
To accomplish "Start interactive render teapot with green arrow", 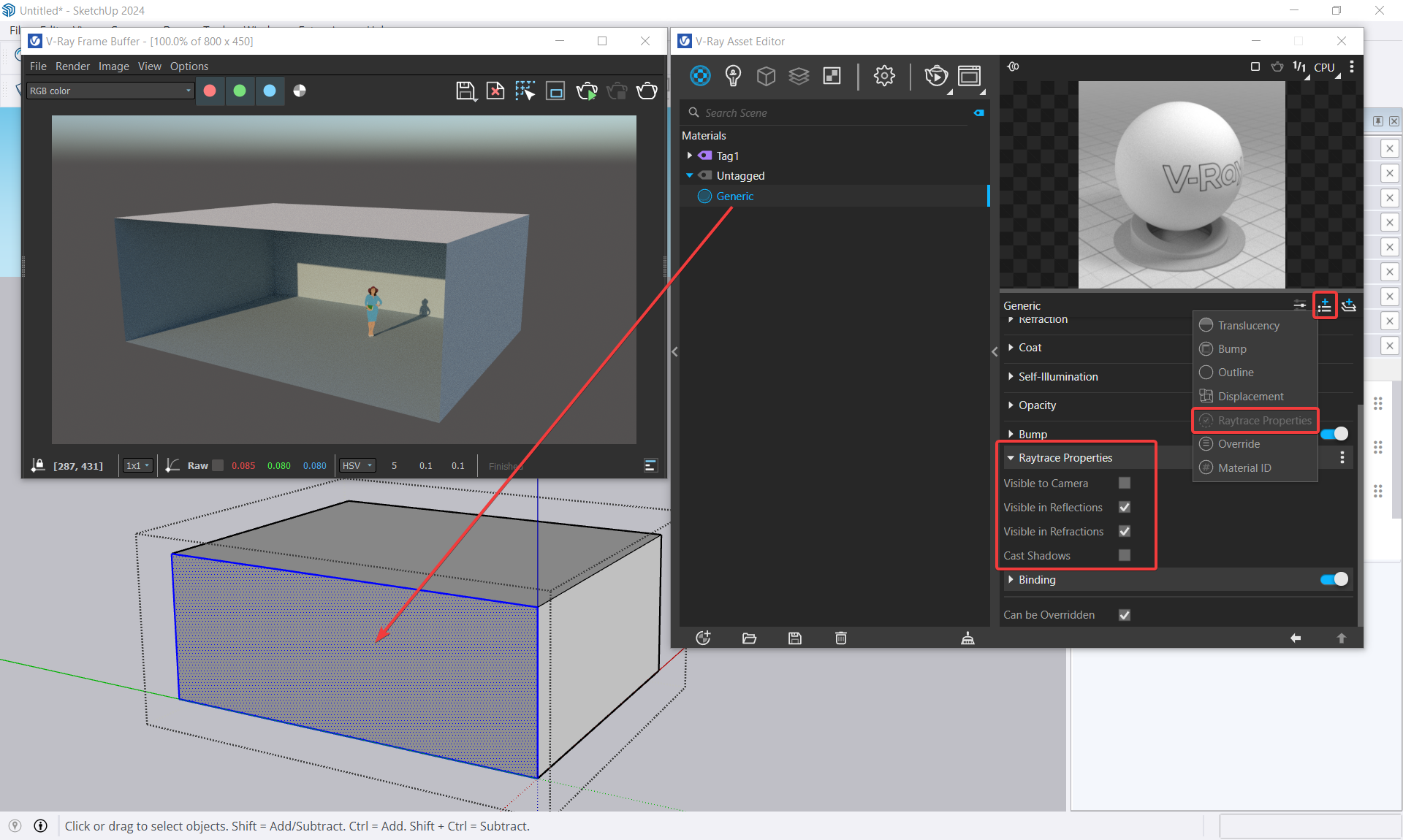I will 586,91.
